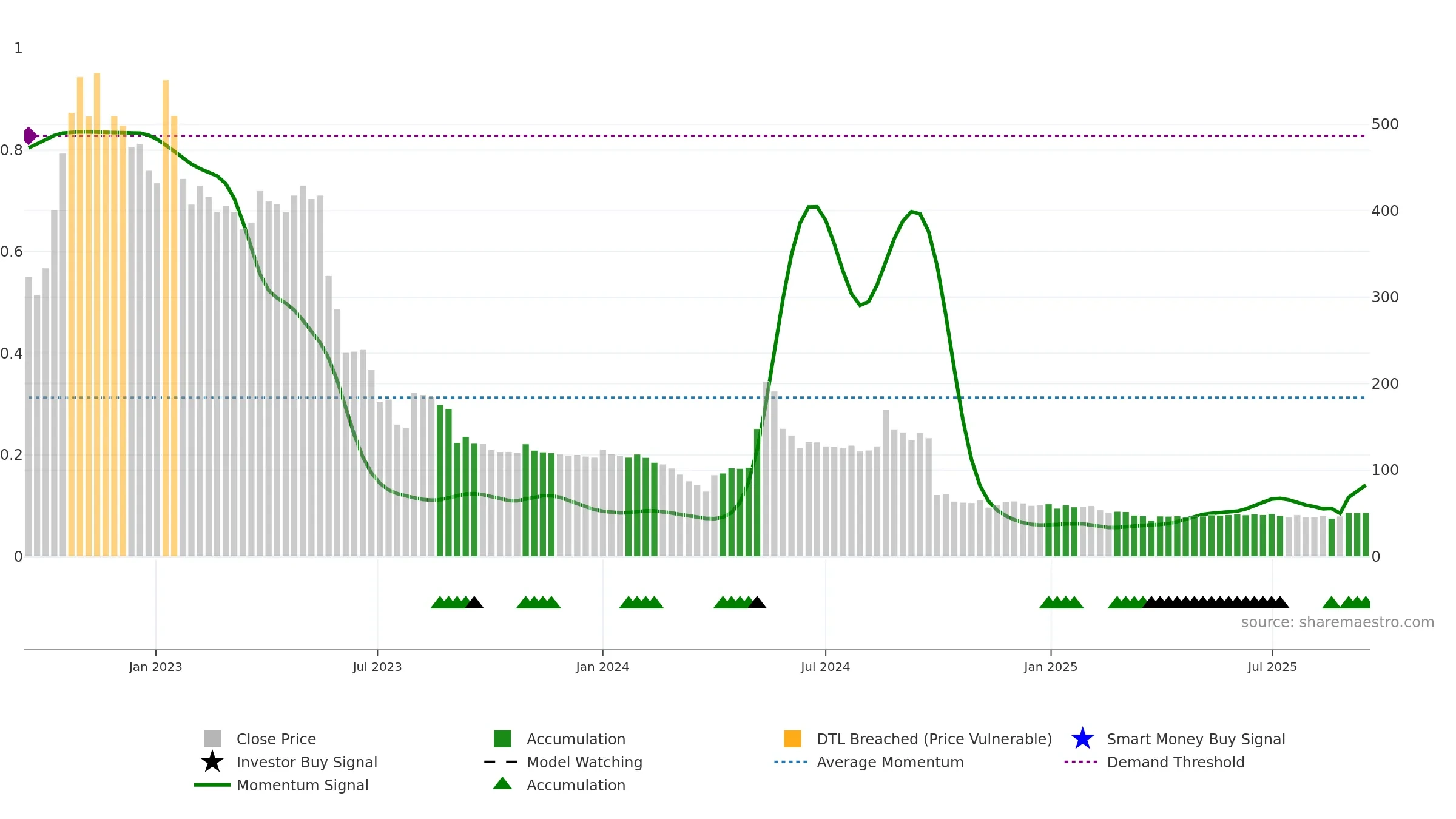
Task: Toggle the Close Price legend label
Action: [x=276, y=739]
